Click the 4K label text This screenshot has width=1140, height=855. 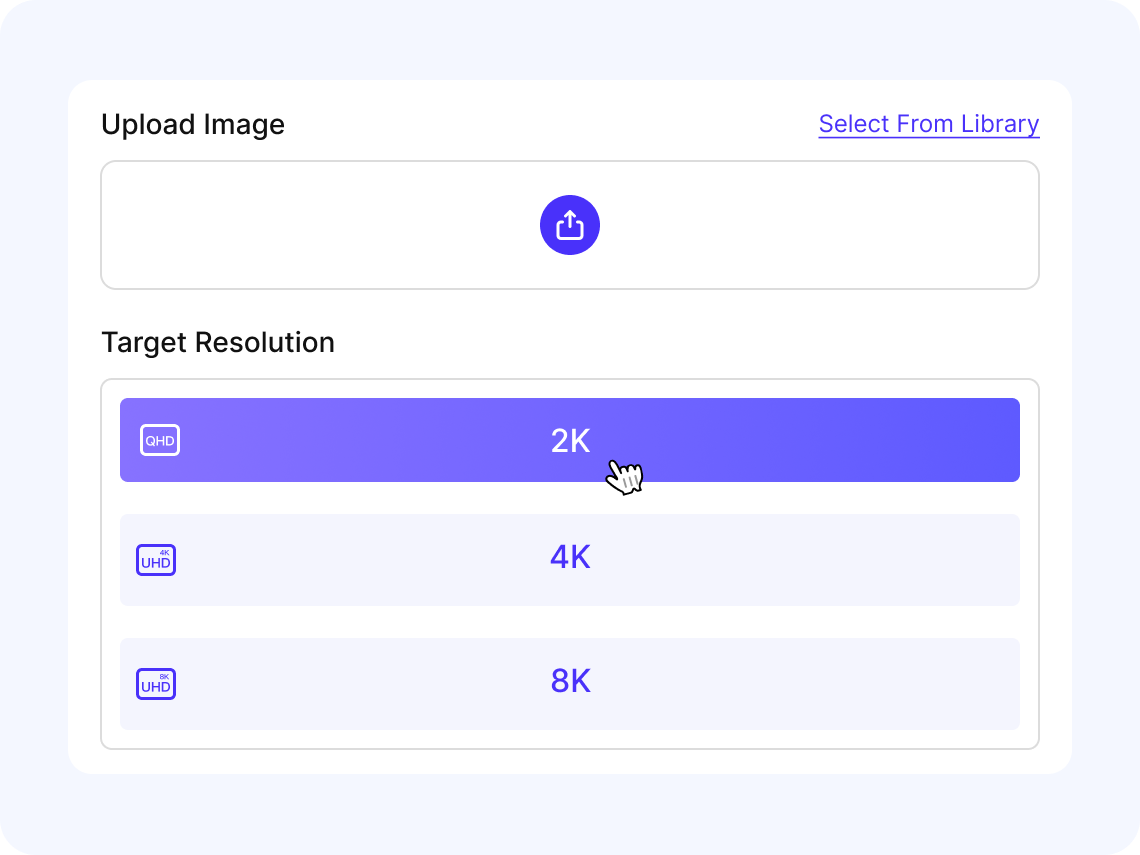571,558
